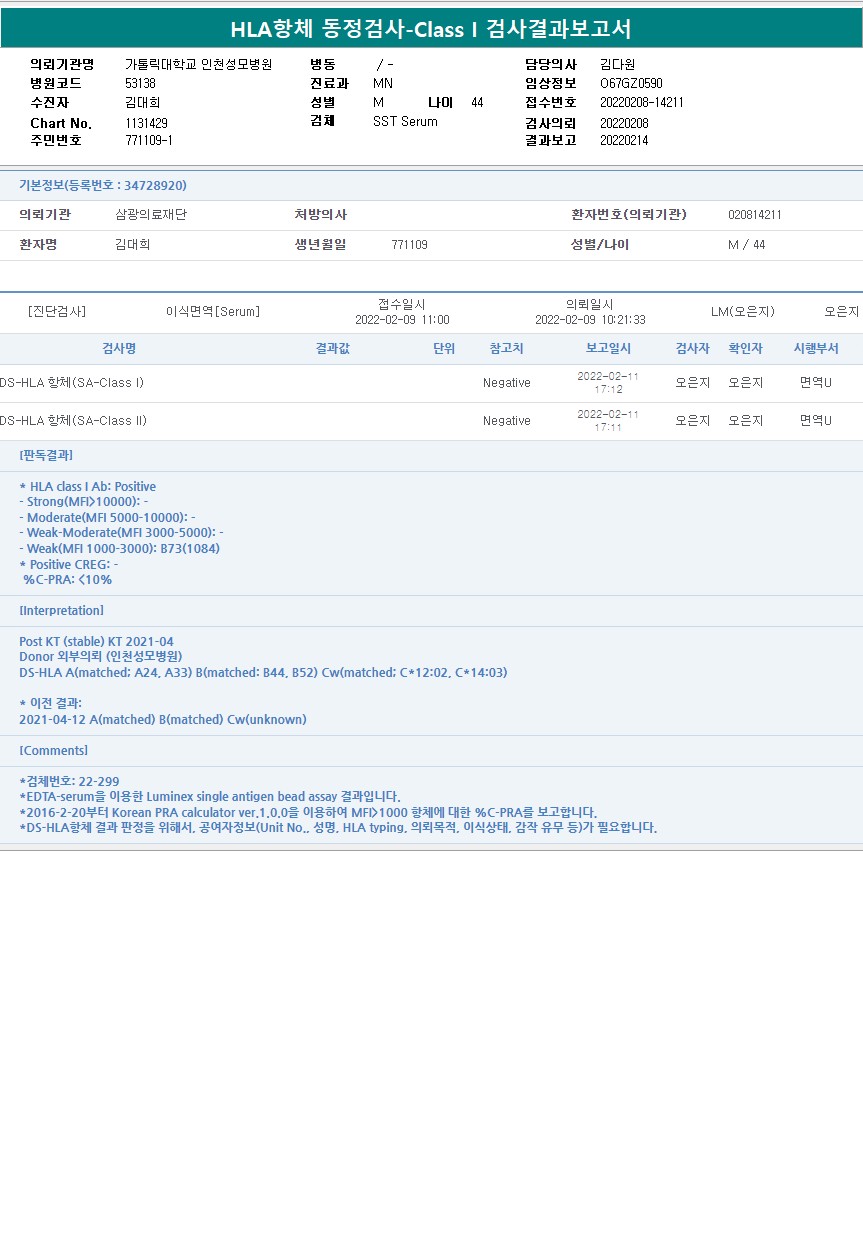This screenshot has width=863, height=1240.
Task: Select the Weak(MFI 1000-3000): B73(1084) line
Action: (x=120, y=548)
